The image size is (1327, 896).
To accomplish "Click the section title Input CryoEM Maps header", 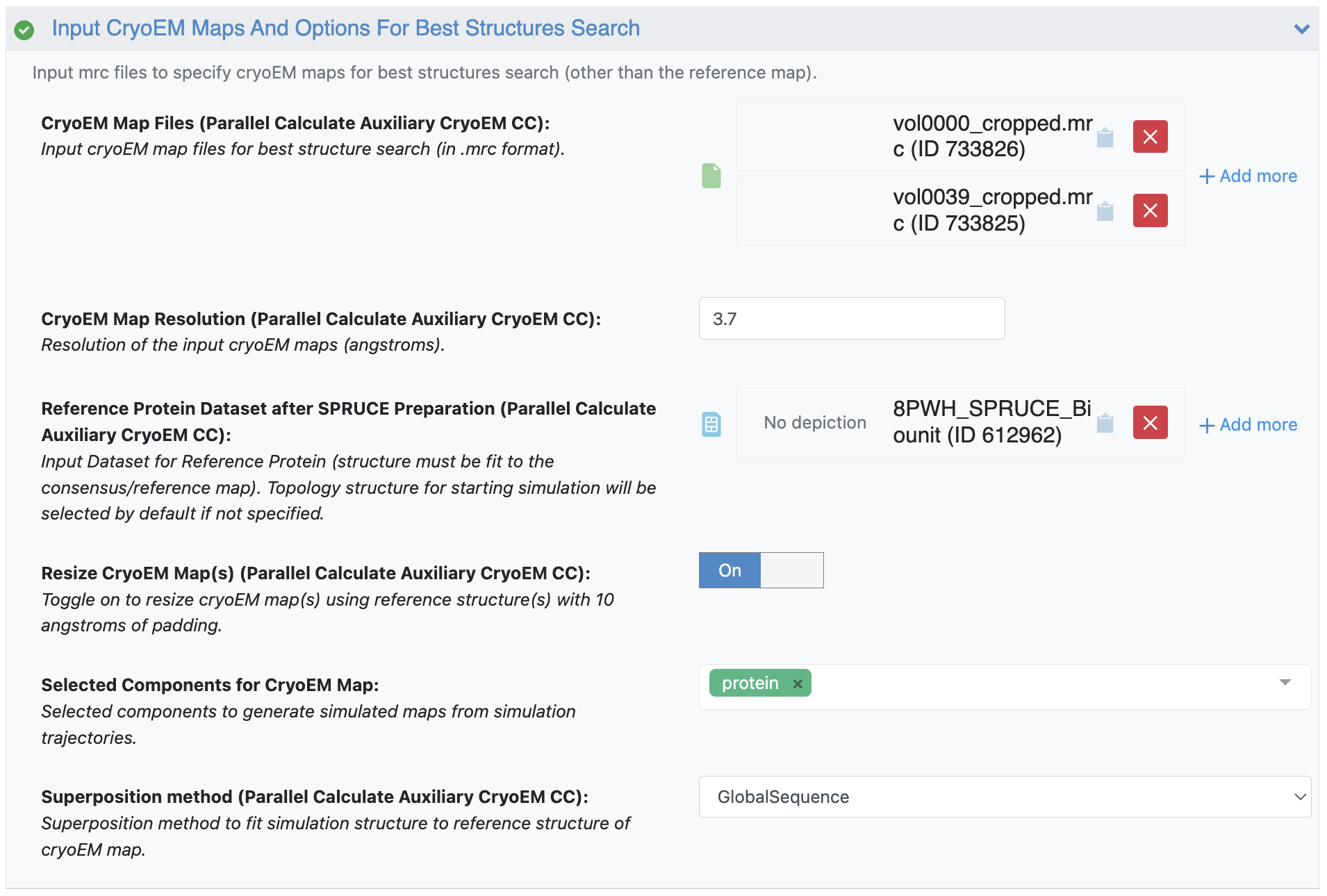I will tap(345, 28).
